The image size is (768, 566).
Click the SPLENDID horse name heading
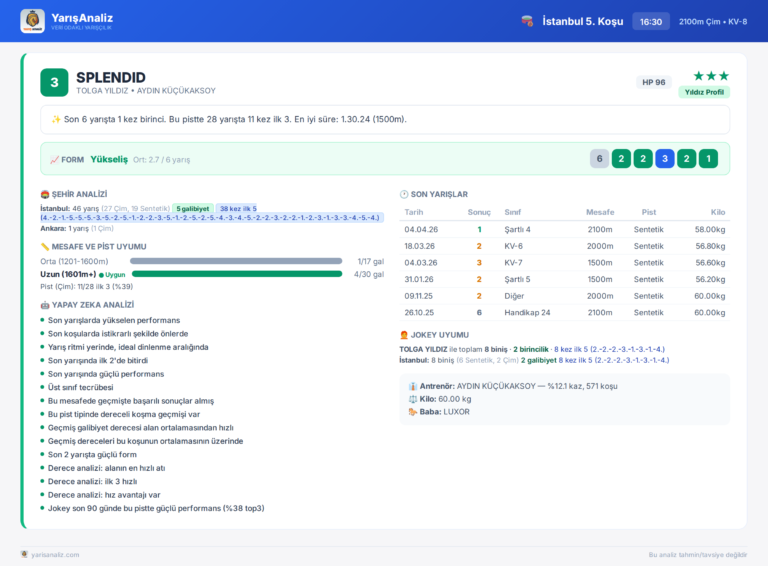click(x=111, y=77)
